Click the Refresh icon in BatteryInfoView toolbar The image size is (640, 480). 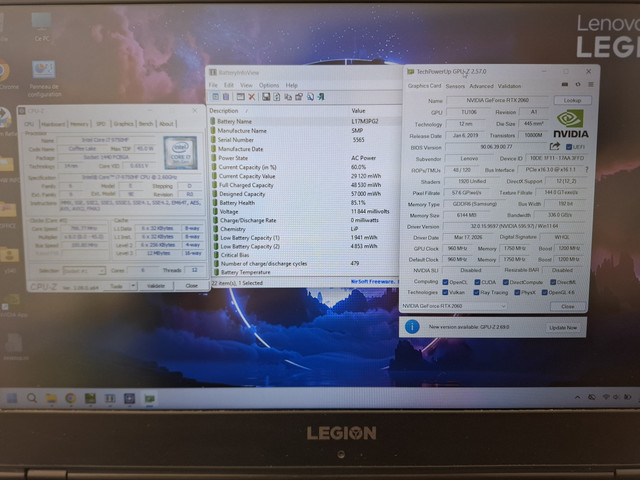tap(277, 97)
